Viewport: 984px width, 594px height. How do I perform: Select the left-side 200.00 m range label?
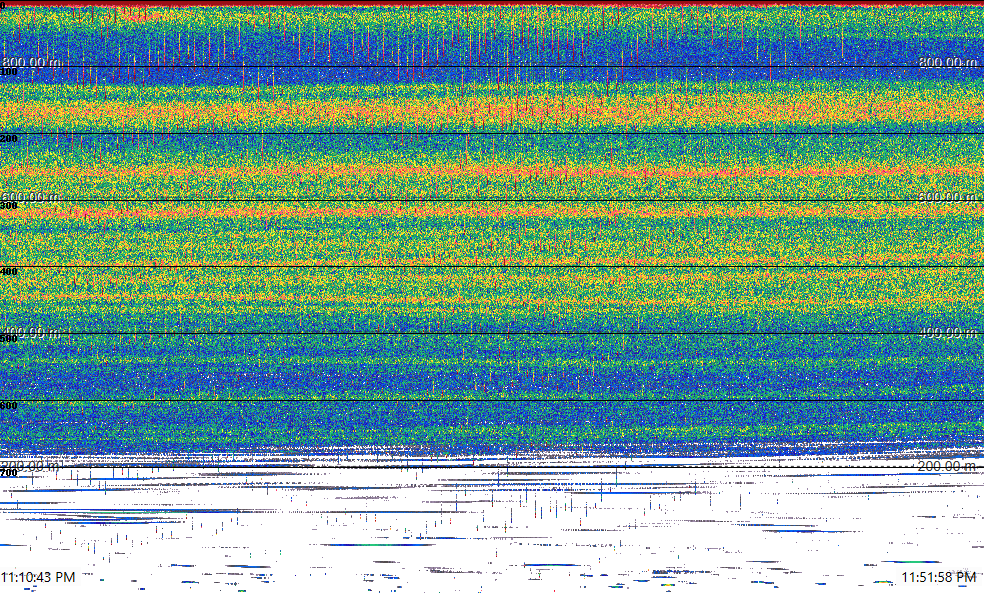point(32,465)
